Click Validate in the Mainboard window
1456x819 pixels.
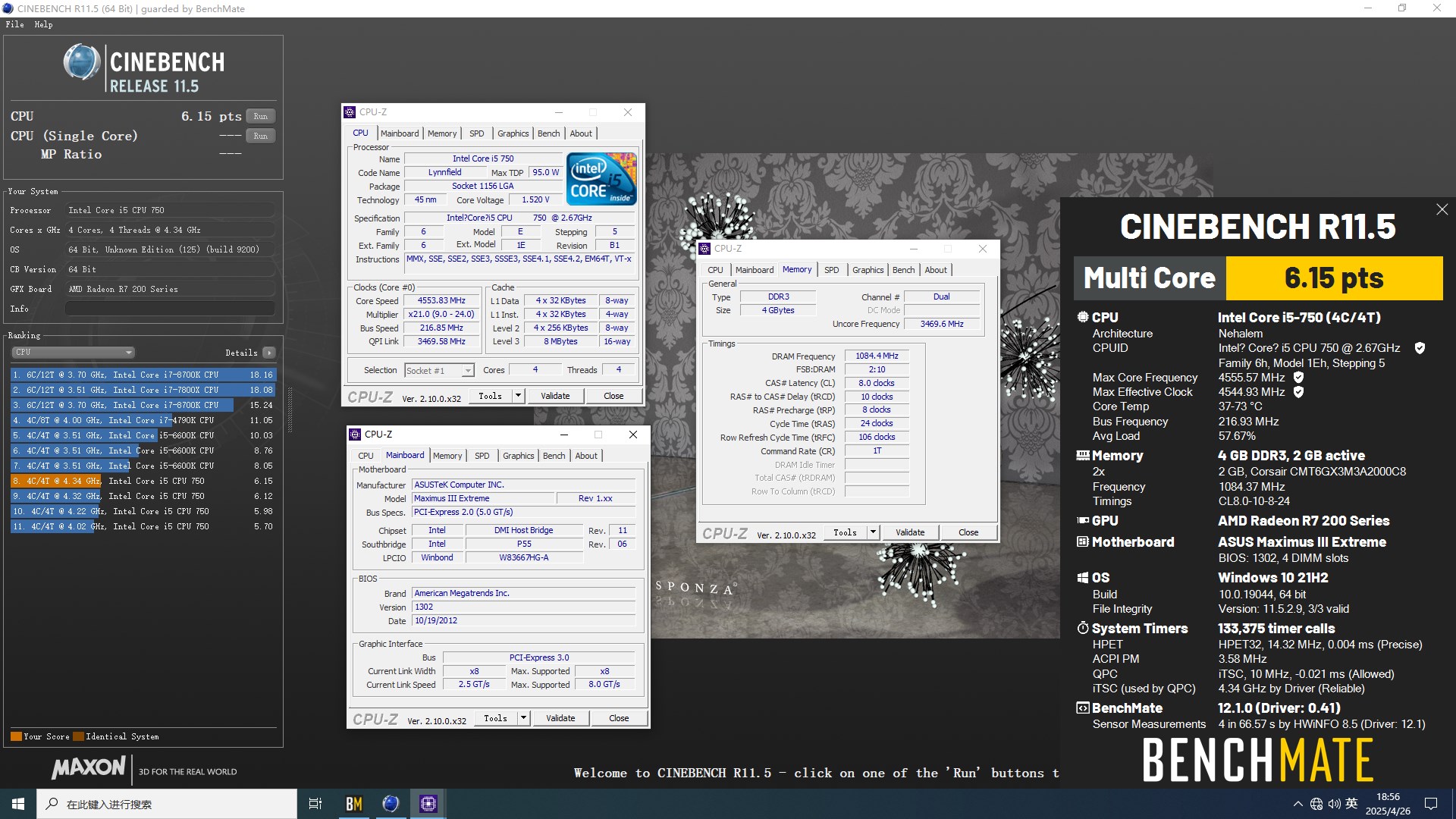coord(560,718)
